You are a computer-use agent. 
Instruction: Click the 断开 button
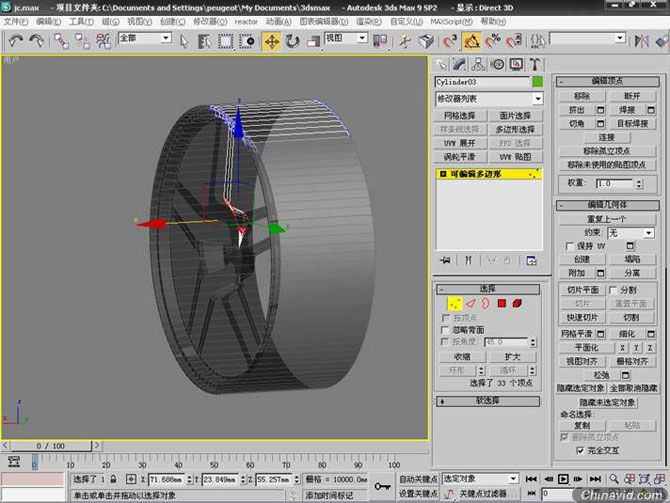pyautogui.click(x=632, y=96)
